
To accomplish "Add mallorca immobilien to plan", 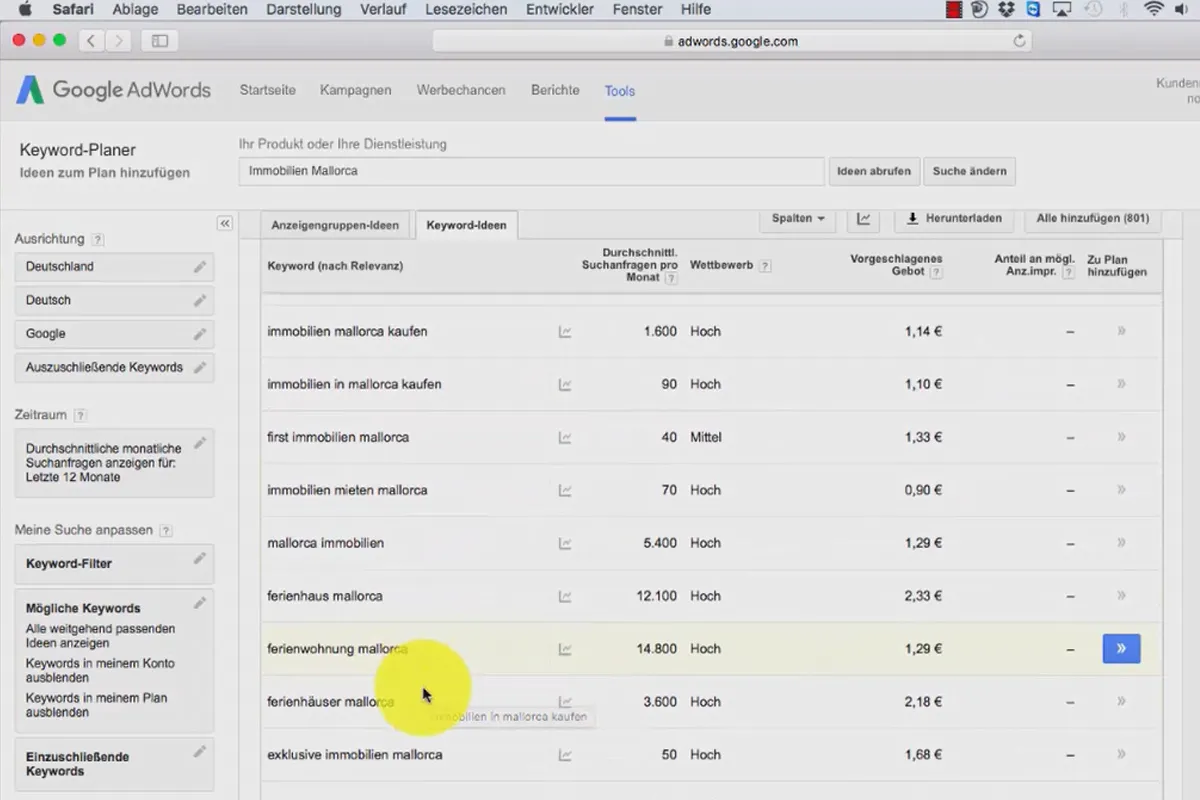I will [1121, 543].
